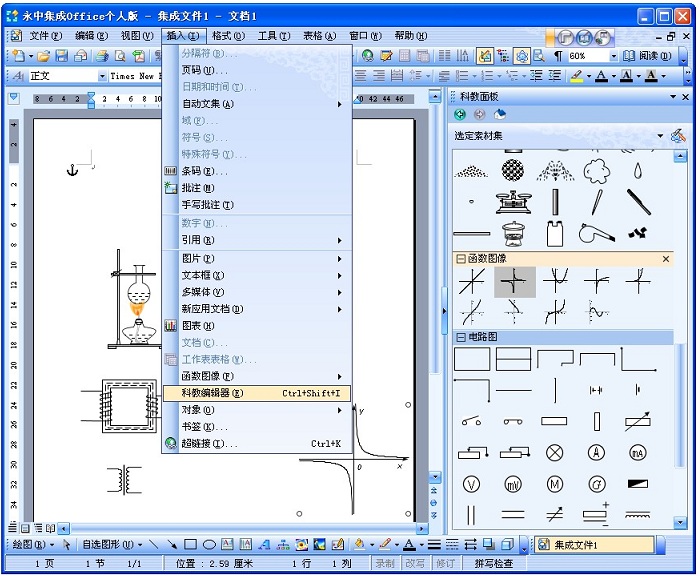Expand the 图片 submenu
The image size is (700, 576).
(258, 259)
